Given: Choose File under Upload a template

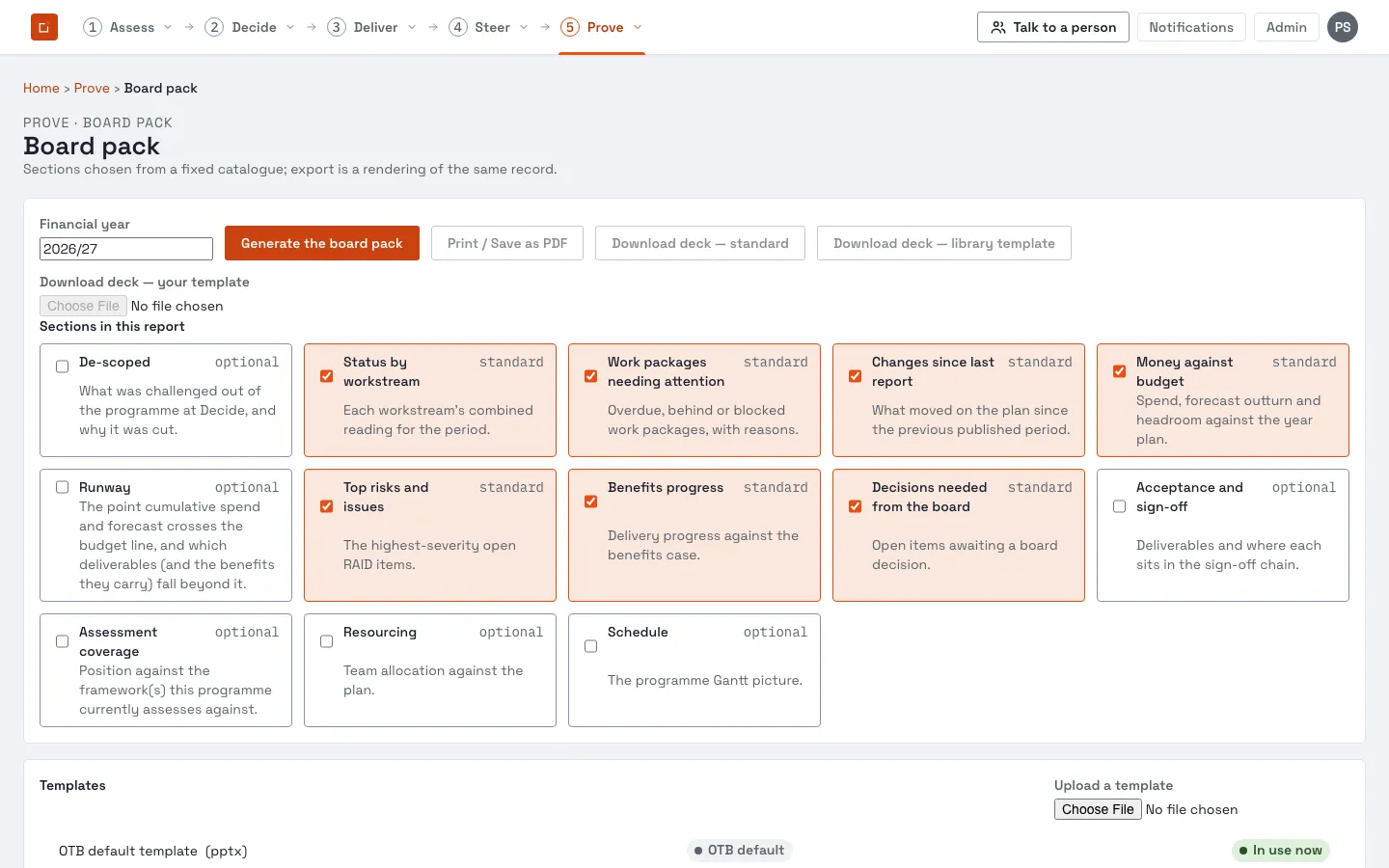Looking at the screenshot, I should [x=1098, y=809].
